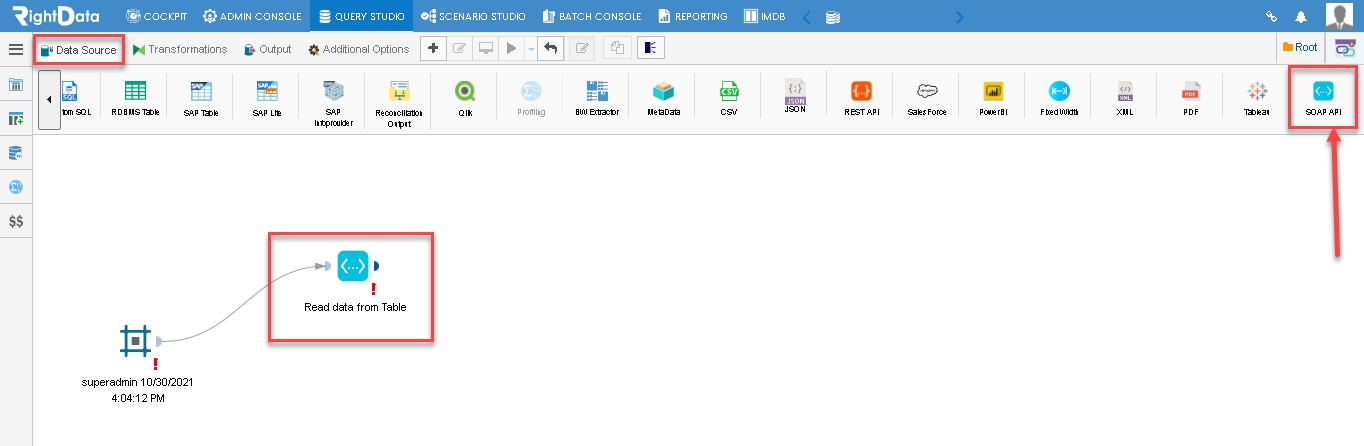Click the database stack icon in top bar
This screenshot has width=1364, height=446.
(833, 17)
